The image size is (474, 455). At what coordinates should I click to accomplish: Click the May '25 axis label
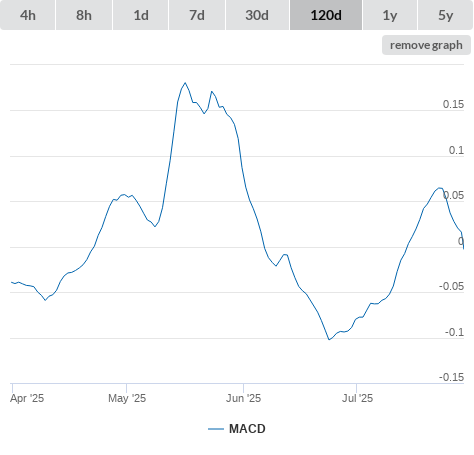[127, 398]
